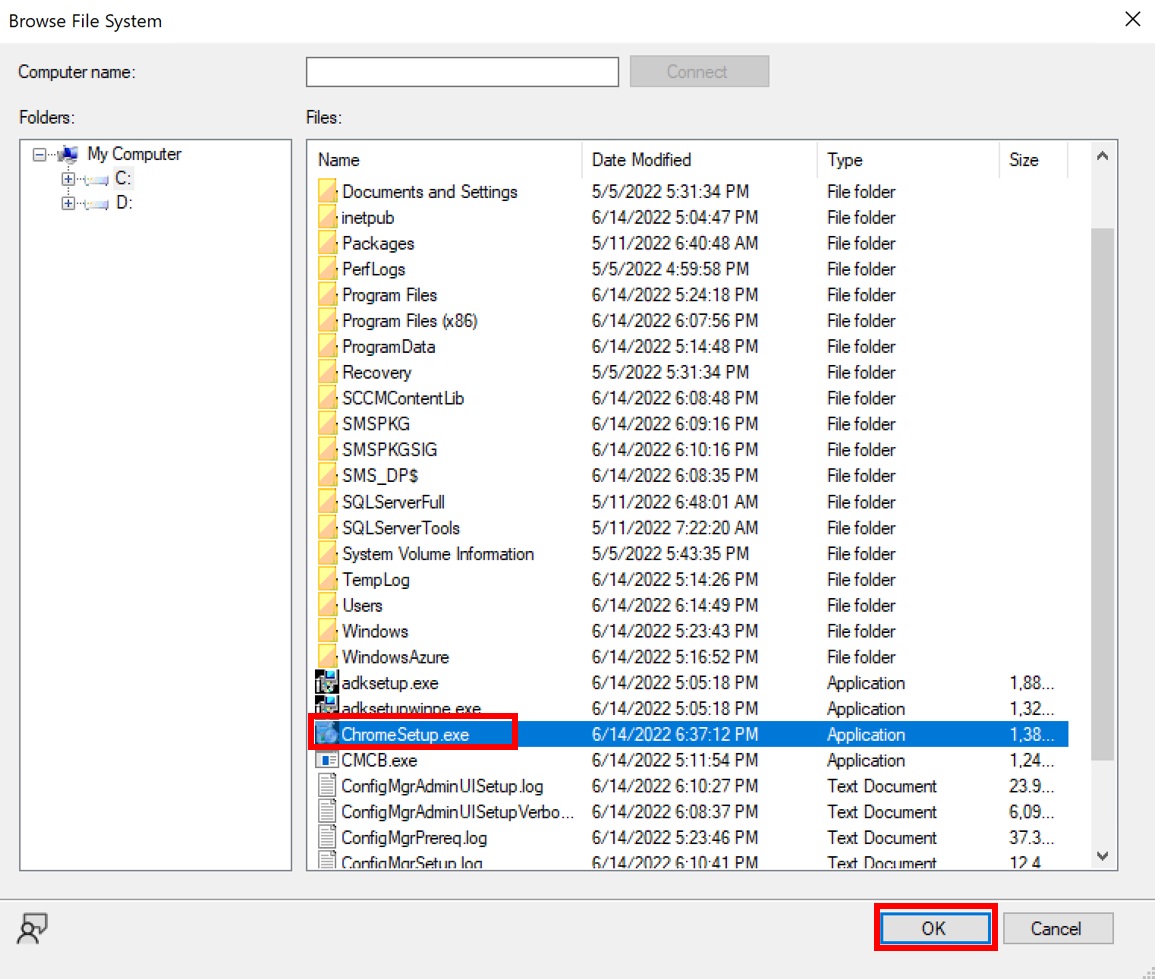Click the My Computer icon in folder tree
This screenshot has height=979, width=1155.
click(x=69, y=154)
